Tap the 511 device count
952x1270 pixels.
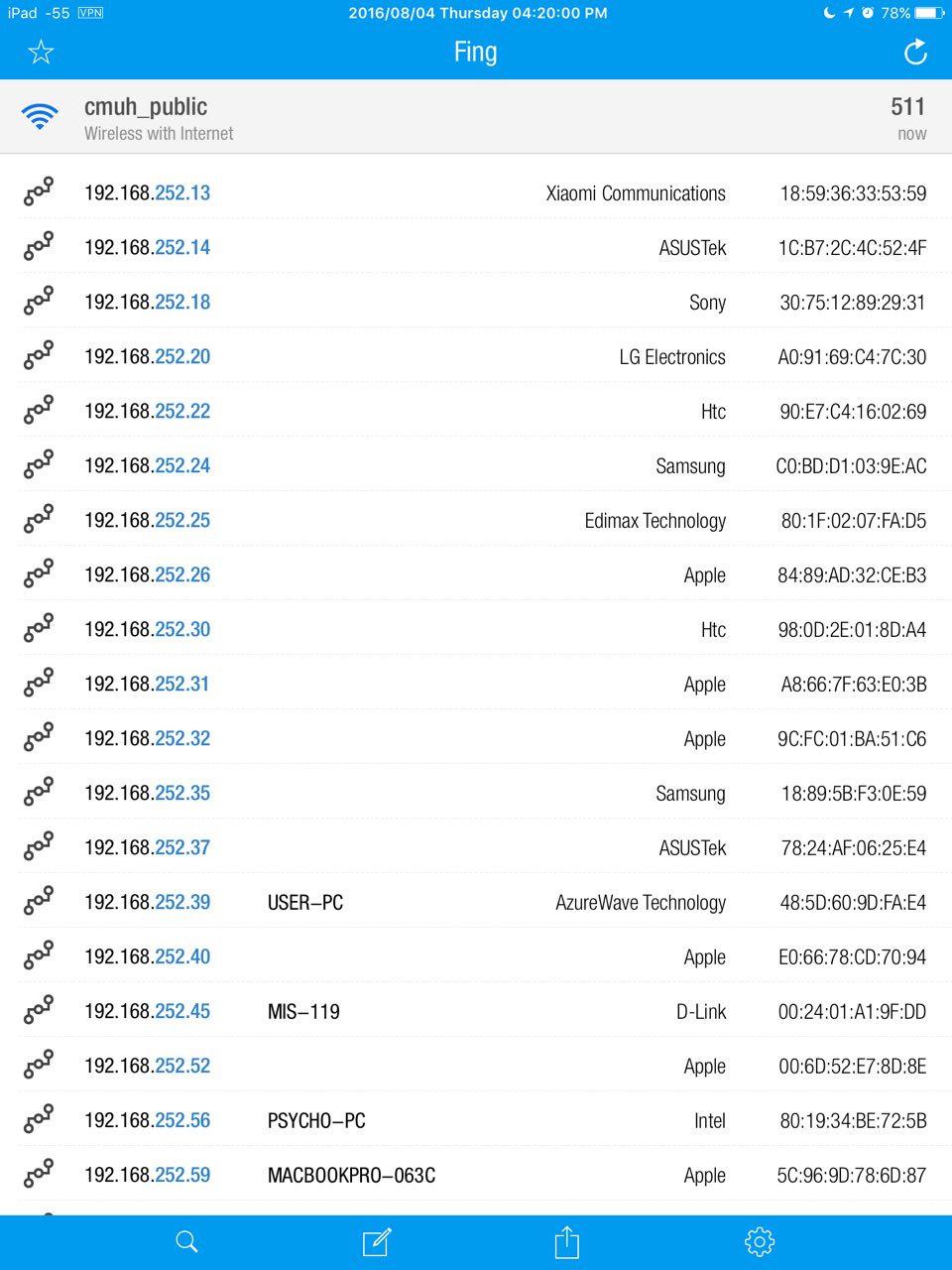coord(907,107)
